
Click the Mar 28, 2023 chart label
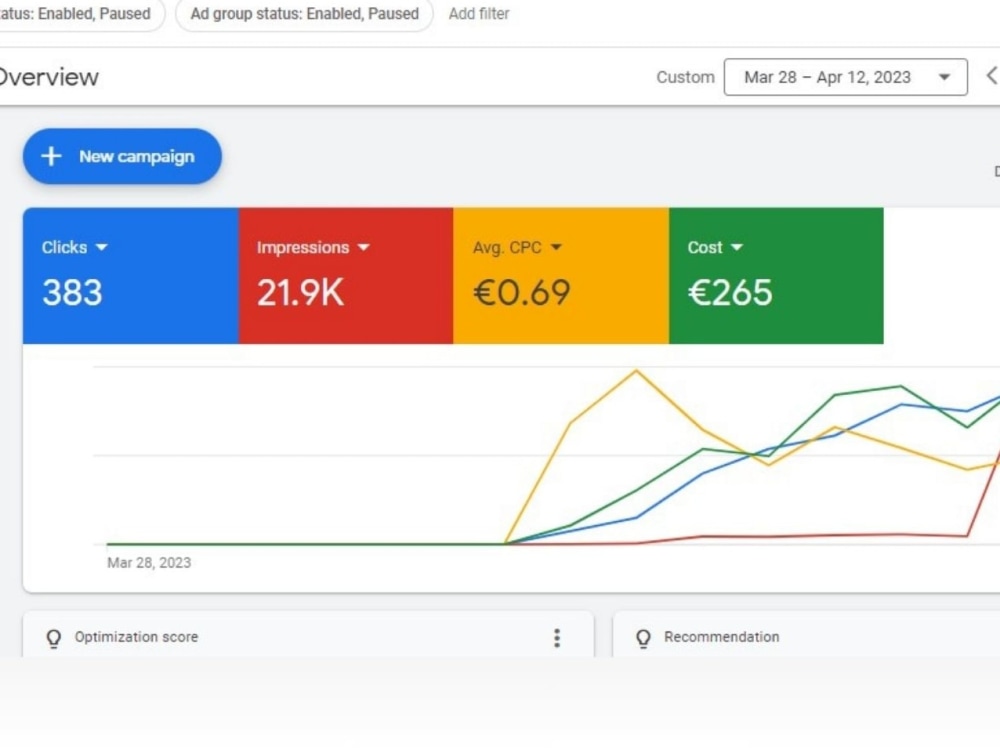[149, 562]
